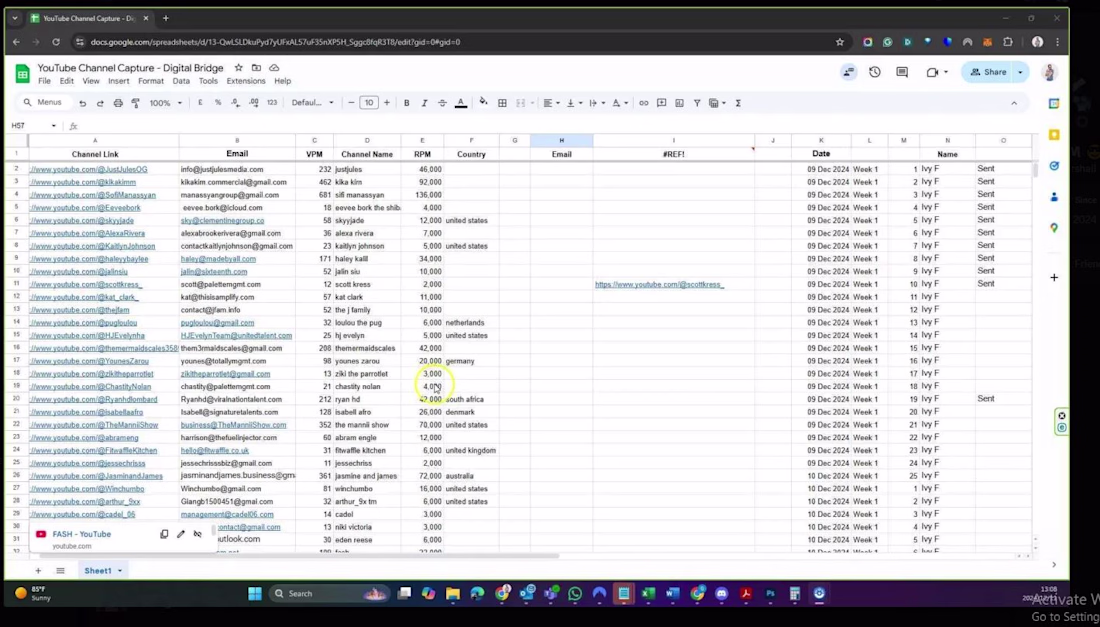Viewport: 1100px width, 627px height.
Task: Click the Redo icon in the toolbar
Action: coord(100,103)
